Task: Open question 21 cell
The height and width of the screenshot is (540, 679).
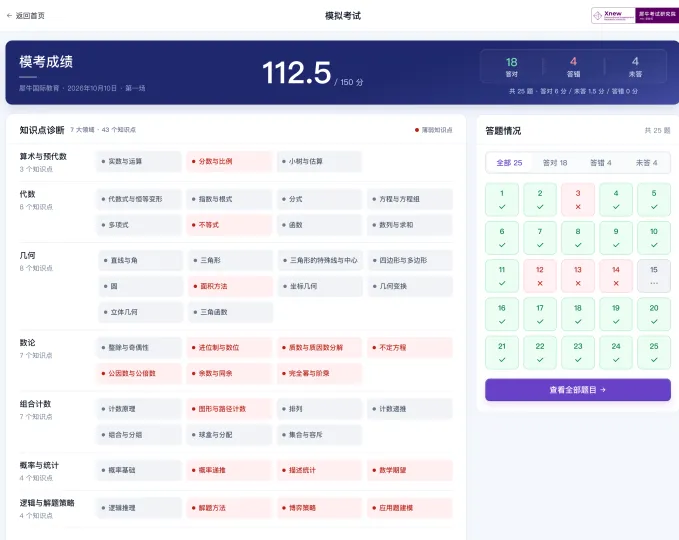Action: tap(502, 352)
